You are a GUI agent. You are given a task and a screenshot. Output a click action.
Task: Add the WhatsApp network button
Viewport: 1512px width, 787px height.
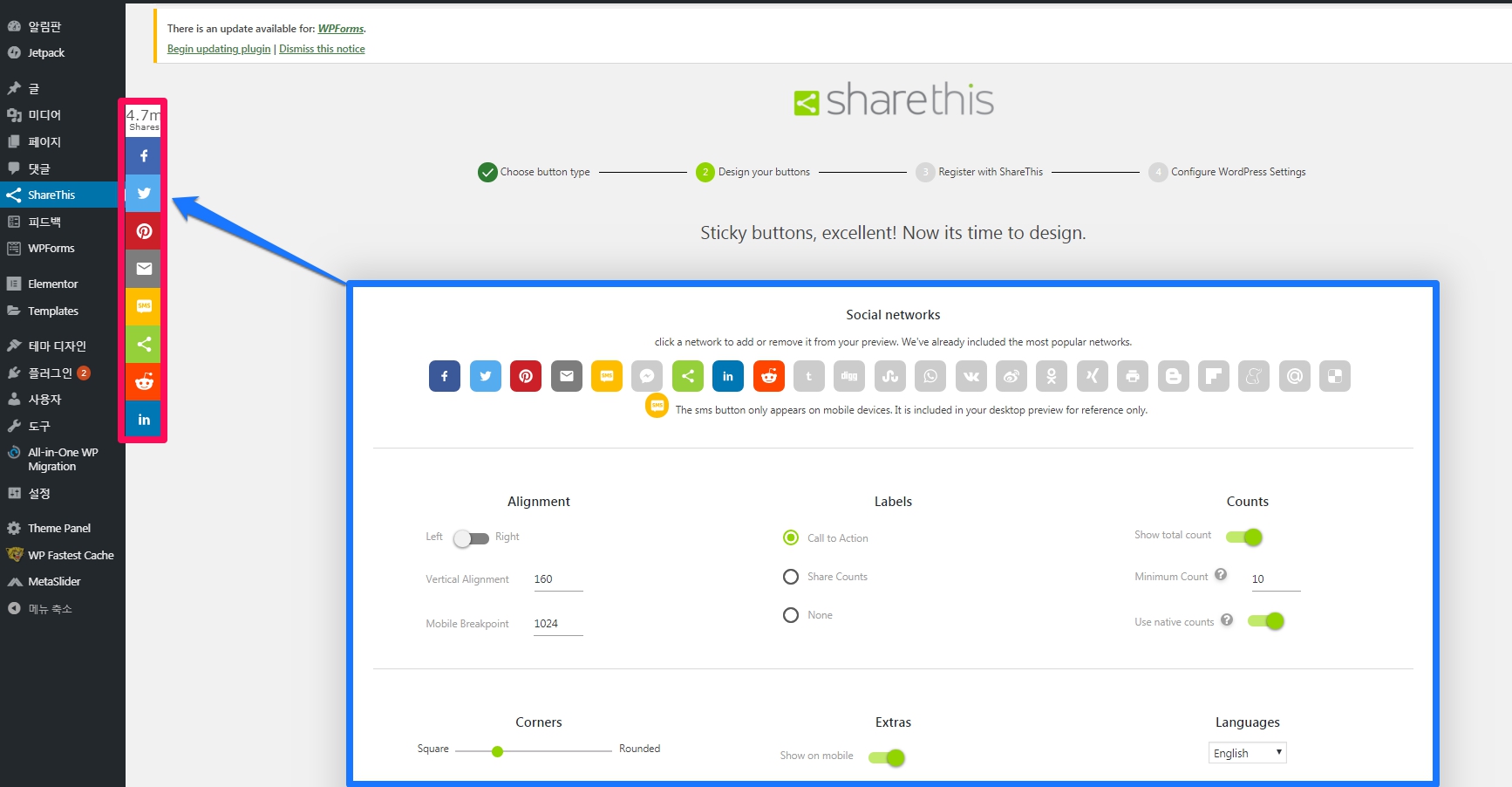[x=930, y=376]
